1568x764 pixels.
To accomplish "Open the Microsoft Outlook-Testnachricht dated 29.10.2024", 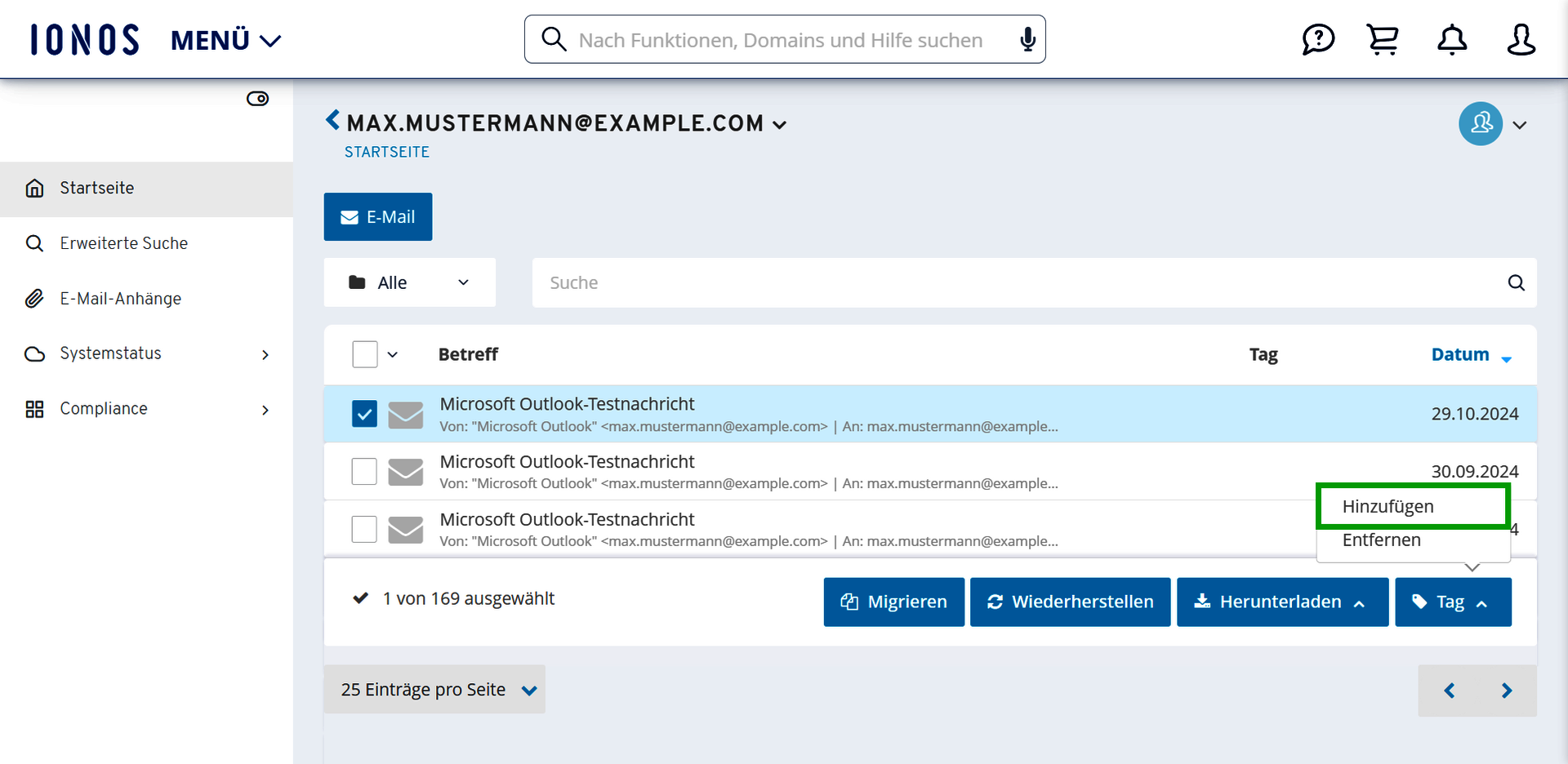I will pyautogui.click(x=567, y=404).
